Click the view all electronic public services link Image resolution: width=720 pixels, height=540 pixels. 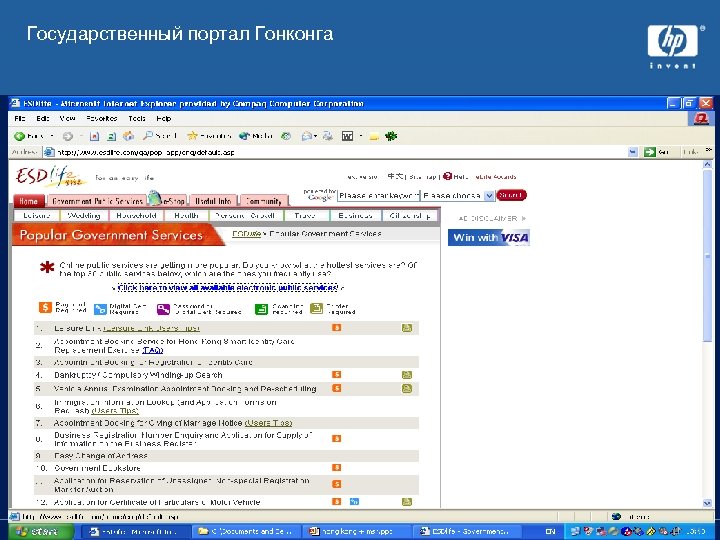tap(228, 287)
